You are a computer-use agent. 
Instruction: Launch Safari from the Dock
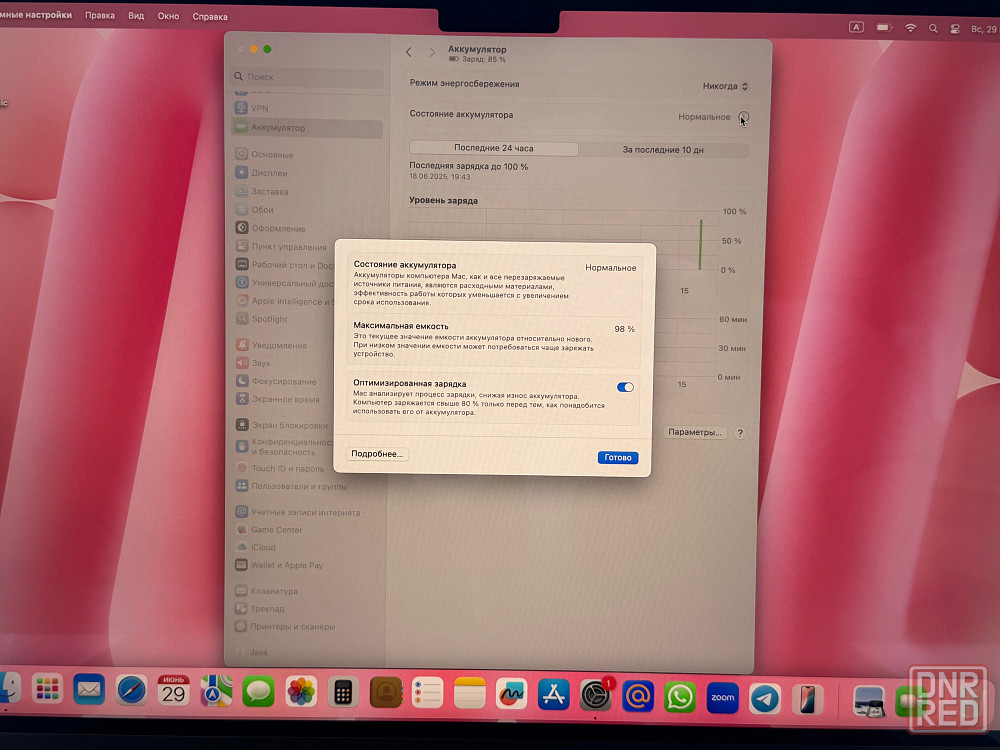pyautogui.click(x=131, y=690)
